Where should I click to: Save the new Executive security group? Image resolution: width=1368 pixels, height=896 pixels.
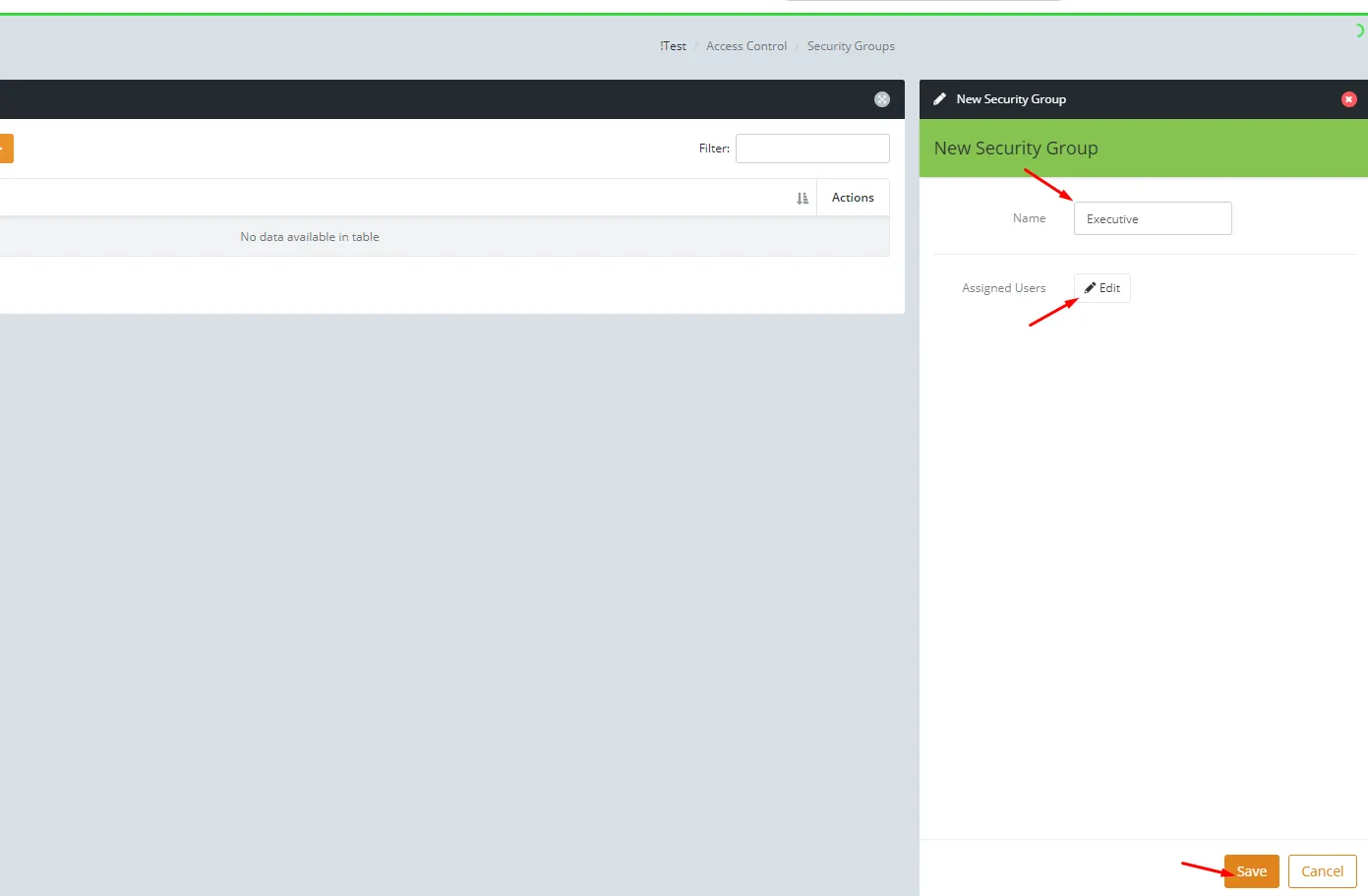1251,871
